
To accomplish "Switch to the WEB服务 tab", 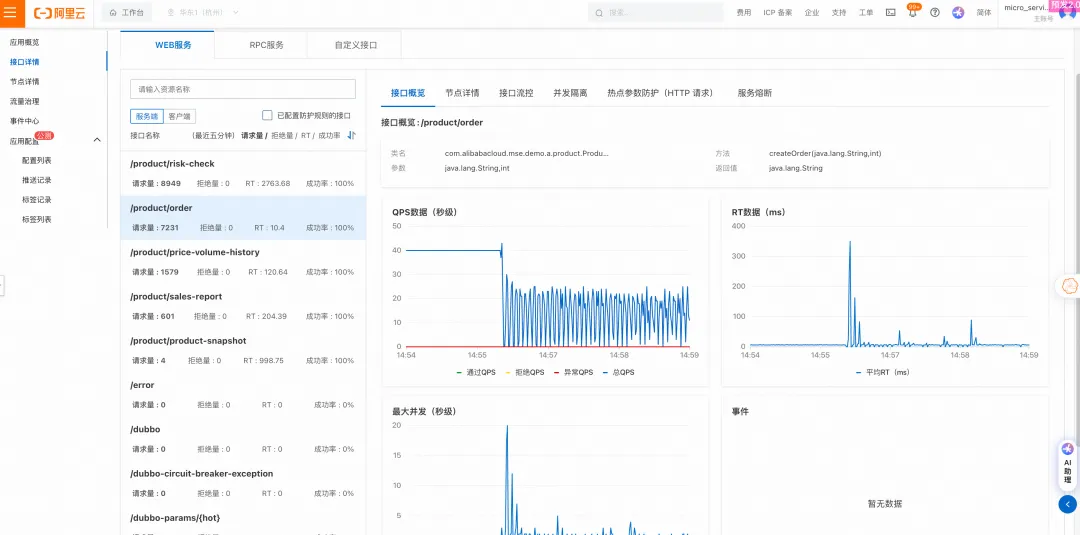I will point(167,45).
